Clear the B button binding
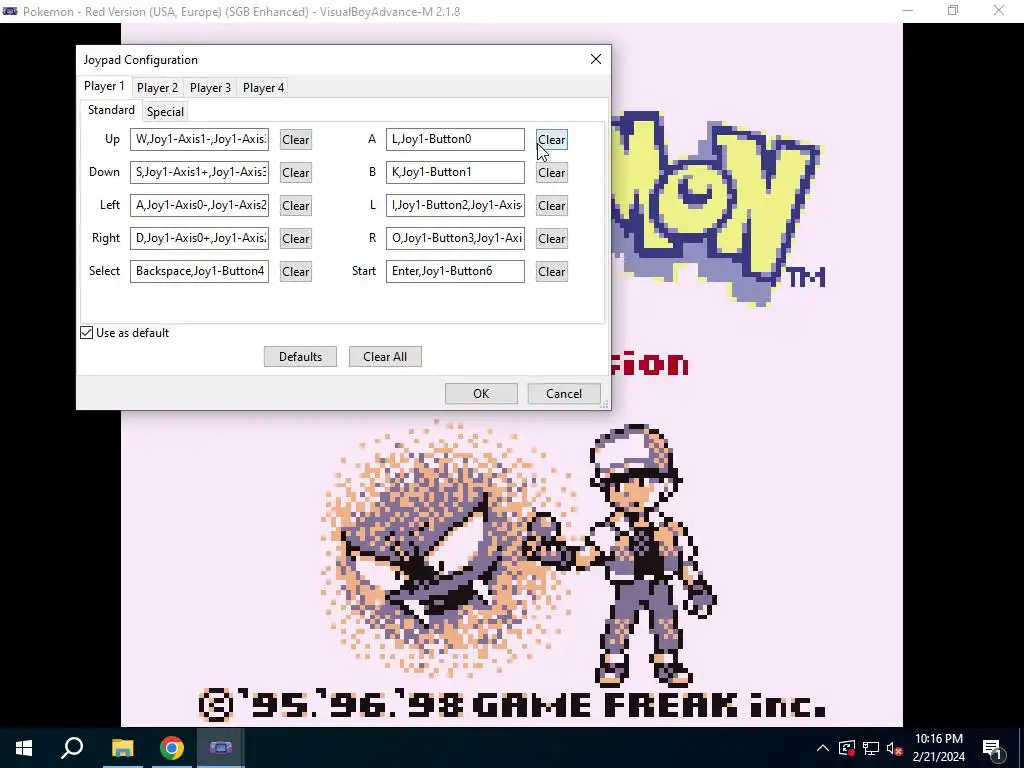 tap(552, 172)
